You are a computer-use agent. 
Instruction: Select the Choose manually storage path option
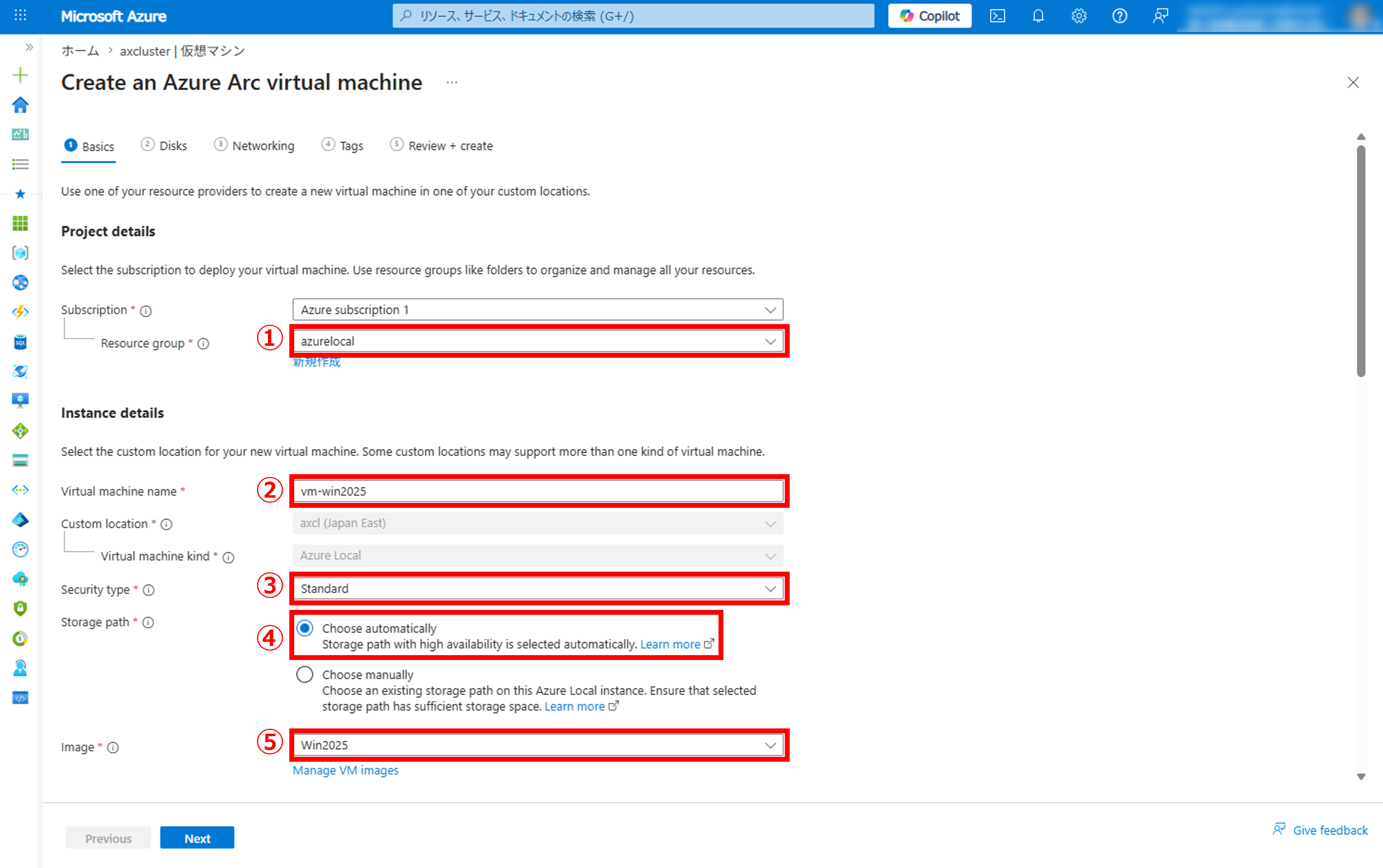click(x=305, y=674)
